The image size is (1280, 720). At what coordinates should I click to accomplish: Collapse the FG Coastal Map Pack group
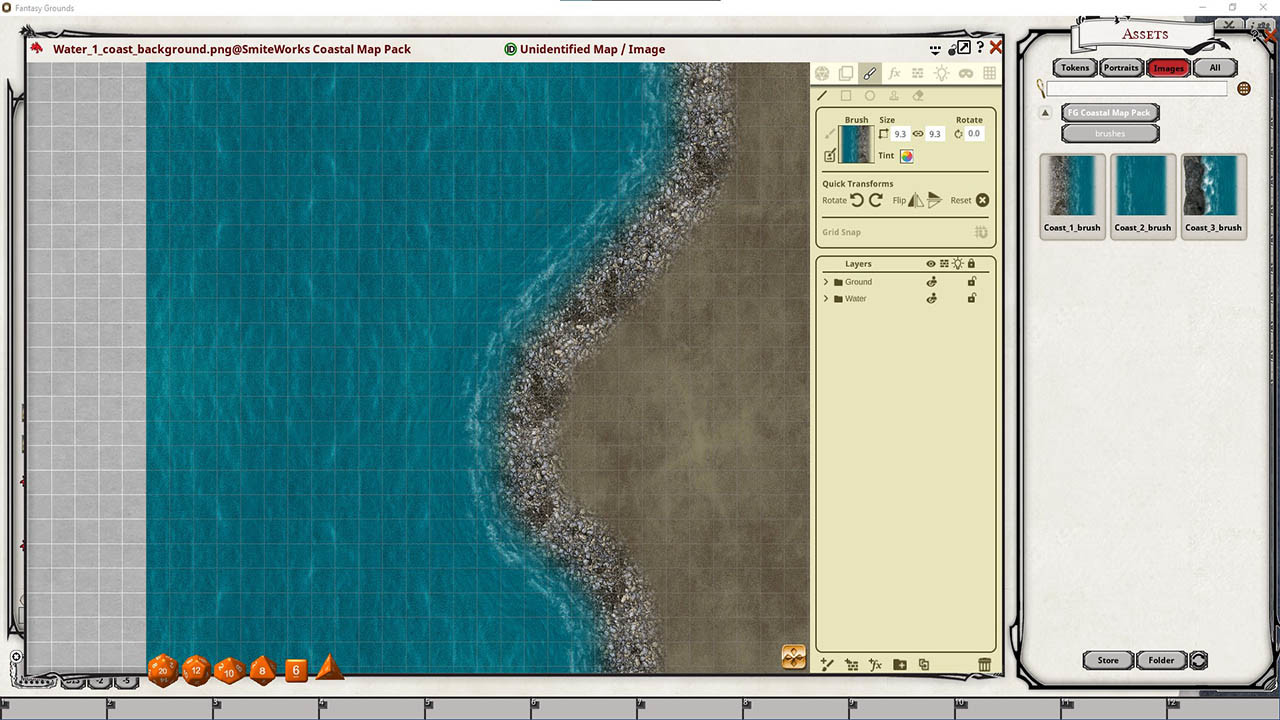[1045, 112]
